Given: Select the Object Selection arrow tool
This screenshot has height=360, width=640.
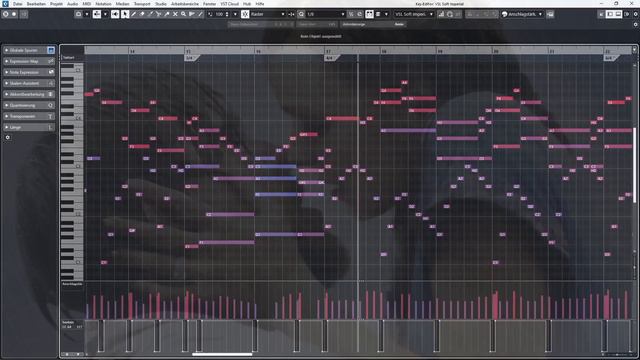Looking at the screenshot, I should [125, 14].
